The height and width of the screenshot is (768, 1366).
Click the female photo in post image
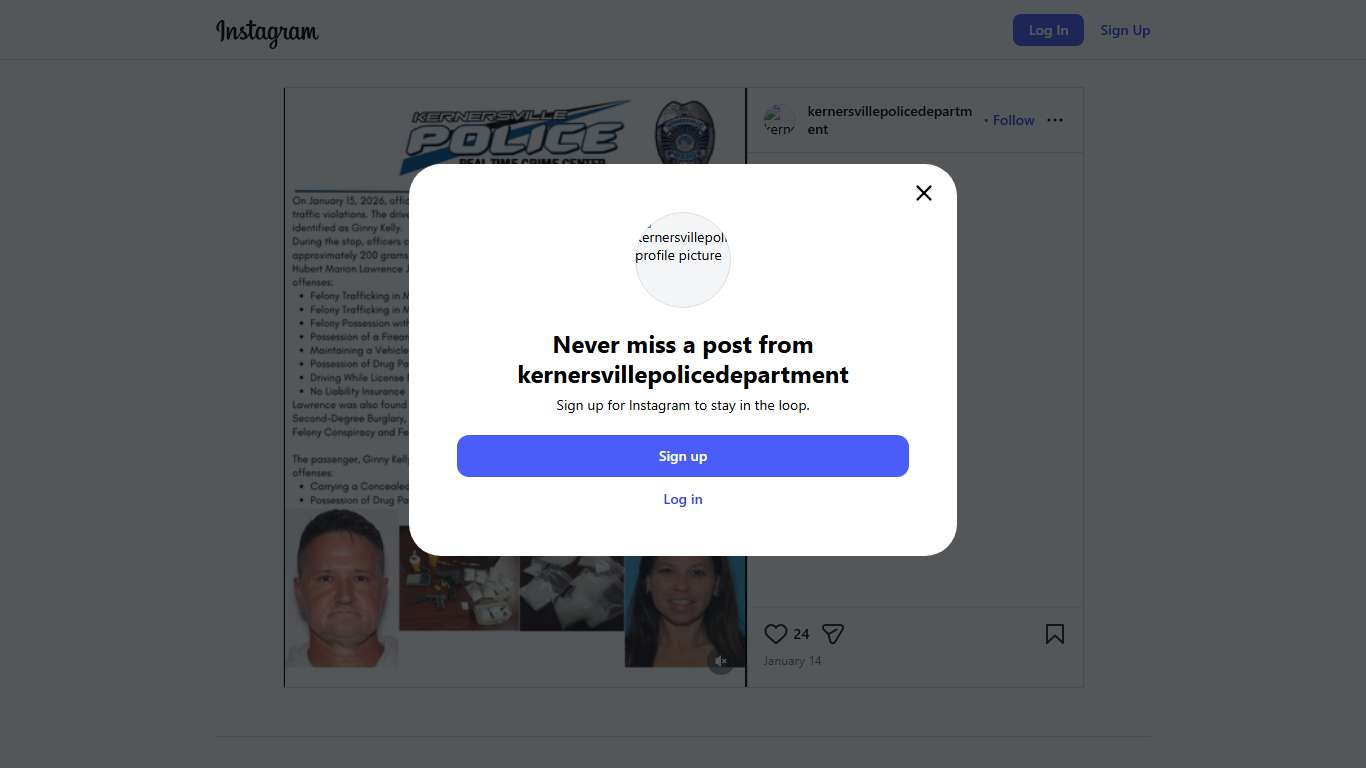point(685,611)
